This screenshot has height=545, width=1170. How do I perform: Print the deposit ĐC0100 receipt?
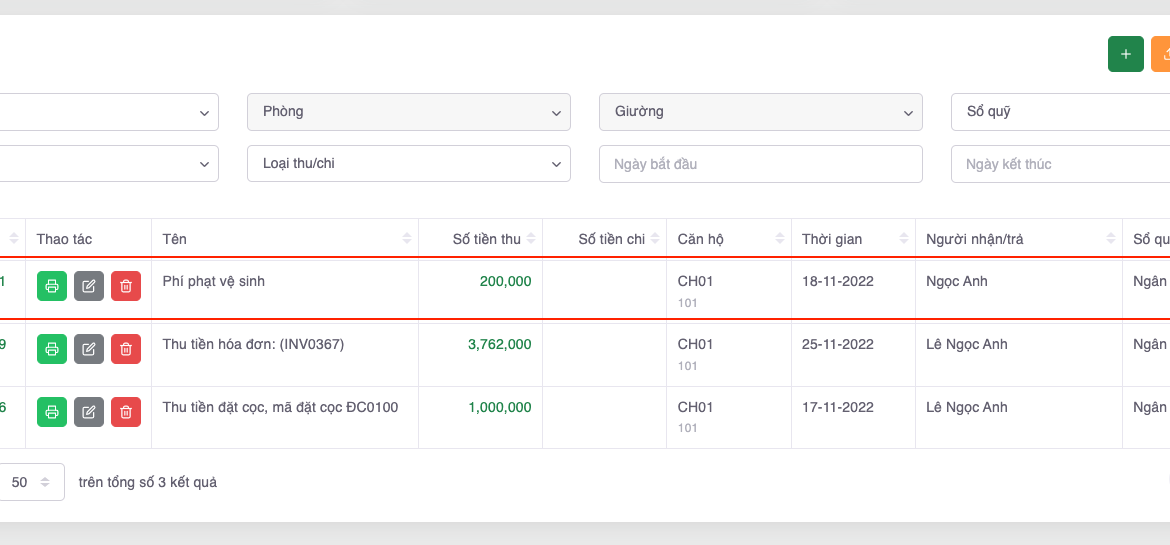[x=52, y=411]
